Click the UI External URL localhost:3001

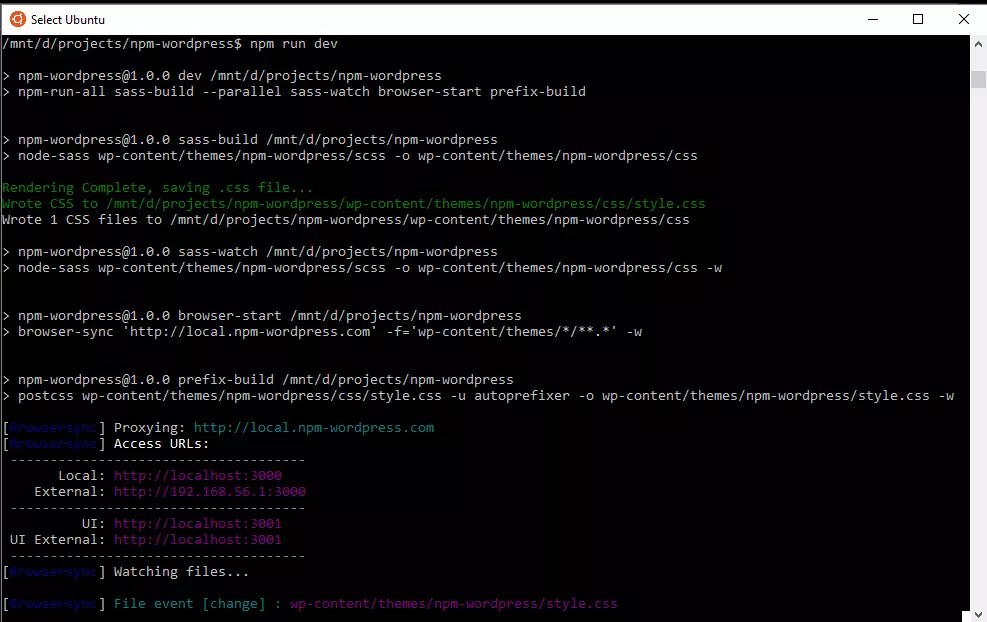(x=198, y=540)
